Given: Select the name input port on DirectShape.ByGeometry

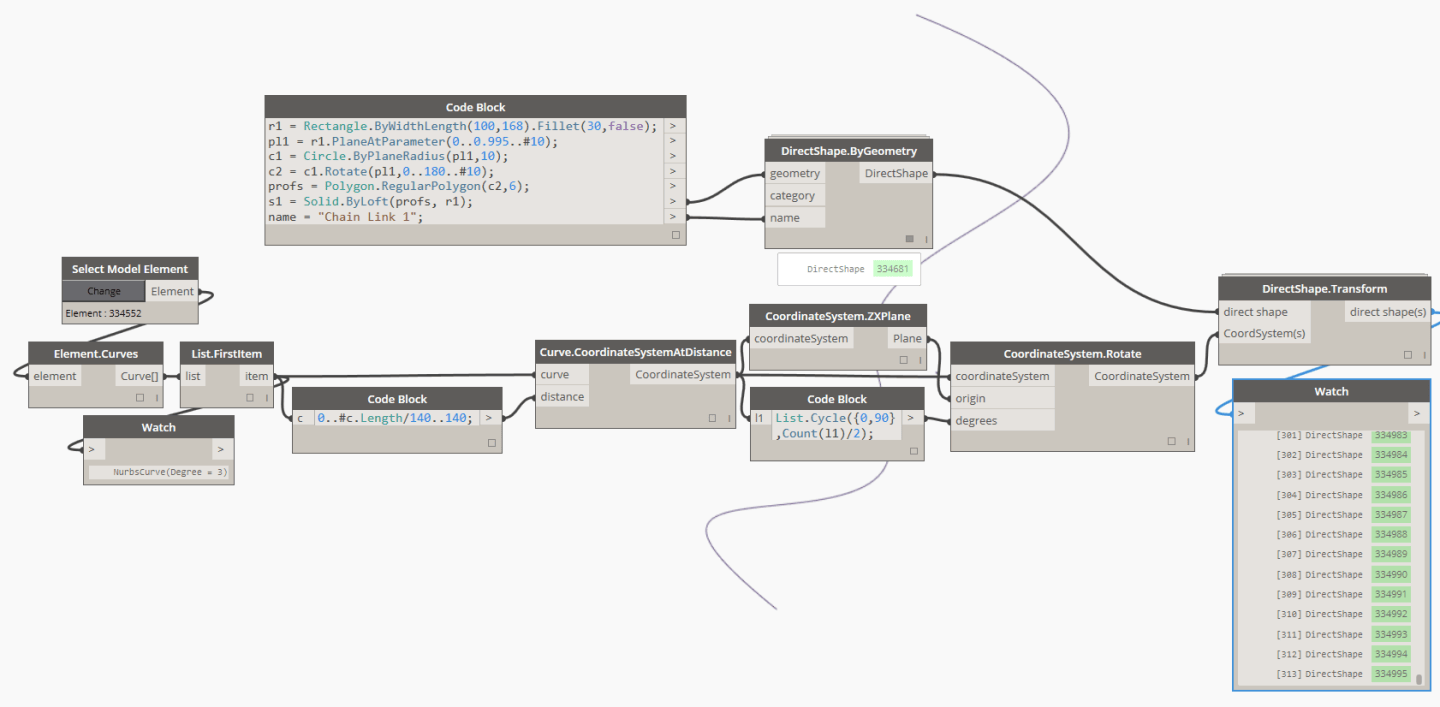Looking at the screenshot, I should click(x=795, y=217).
